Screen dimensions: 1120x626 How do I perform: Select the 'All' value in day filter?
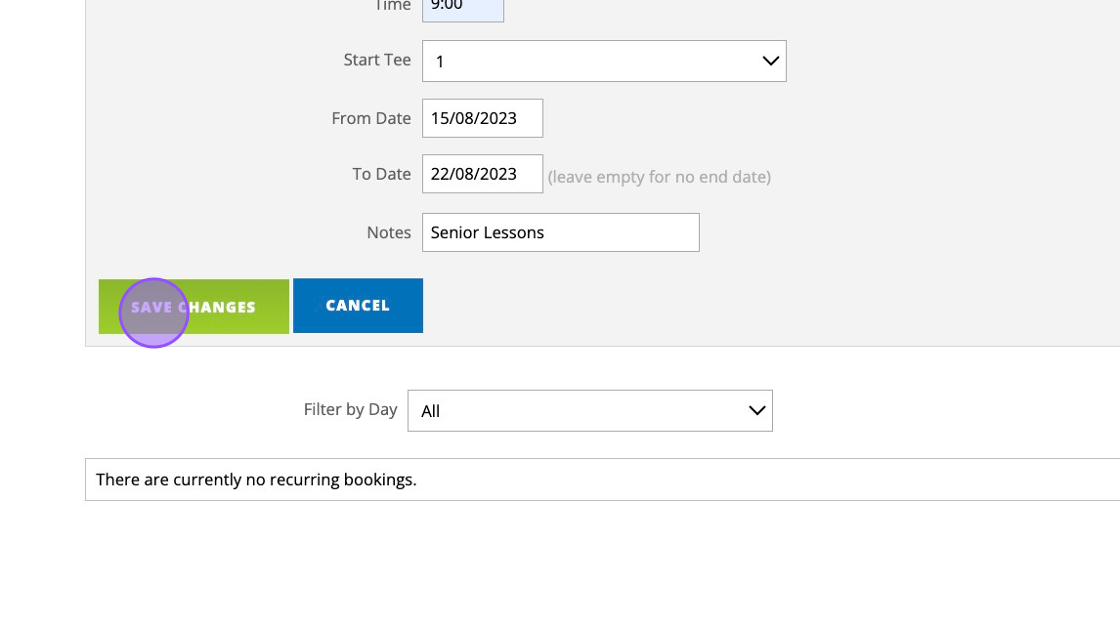(431, 411)
